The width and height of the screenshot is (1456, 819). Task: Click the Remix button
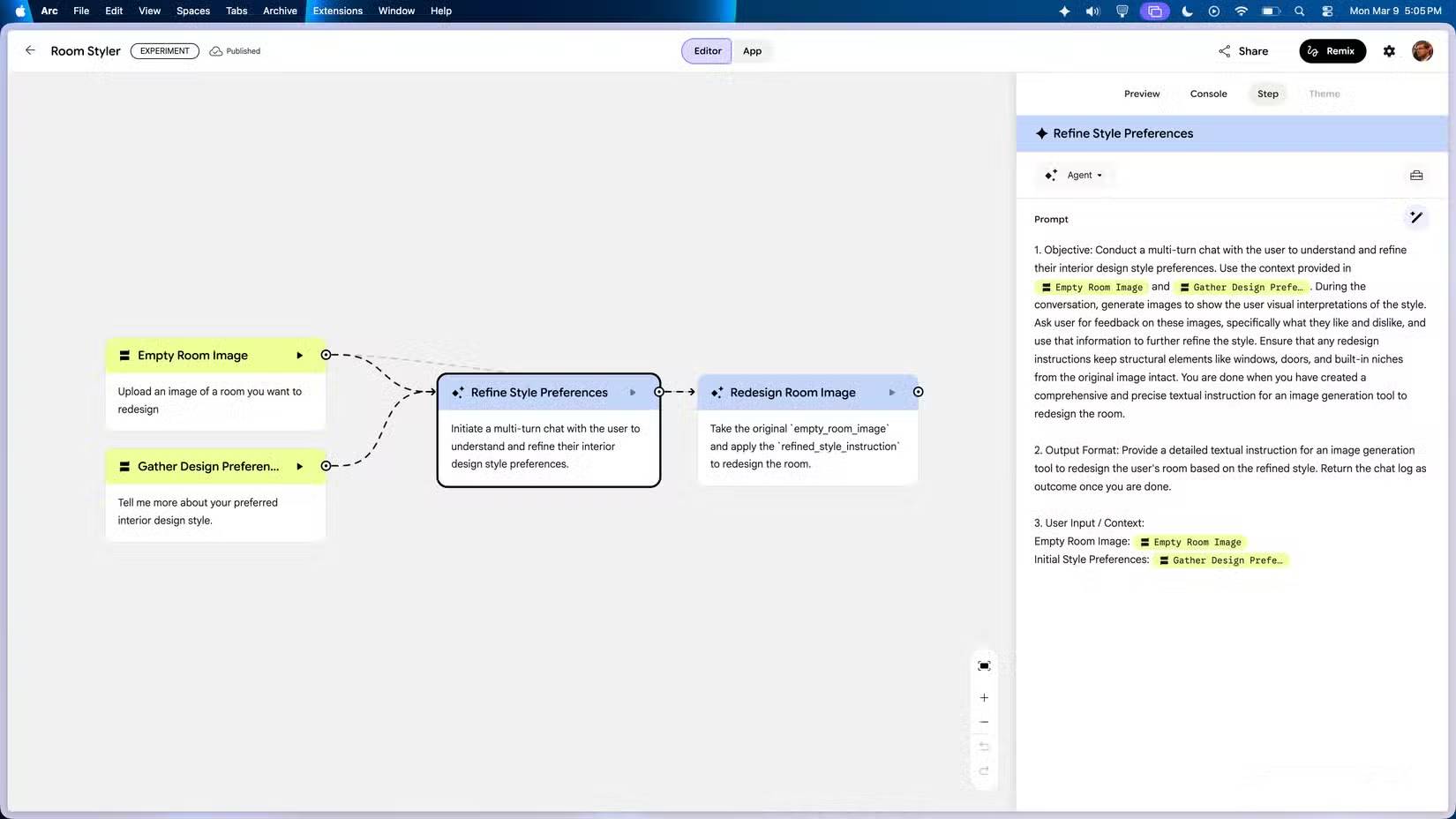(1332, 51)
